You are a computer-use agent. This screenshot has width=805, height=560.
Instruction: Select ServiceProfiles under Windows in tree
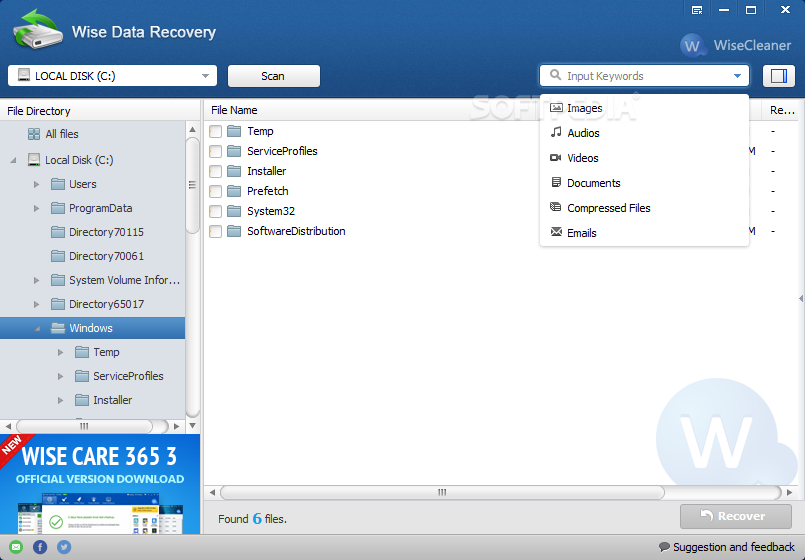click(x=128, y=376)
